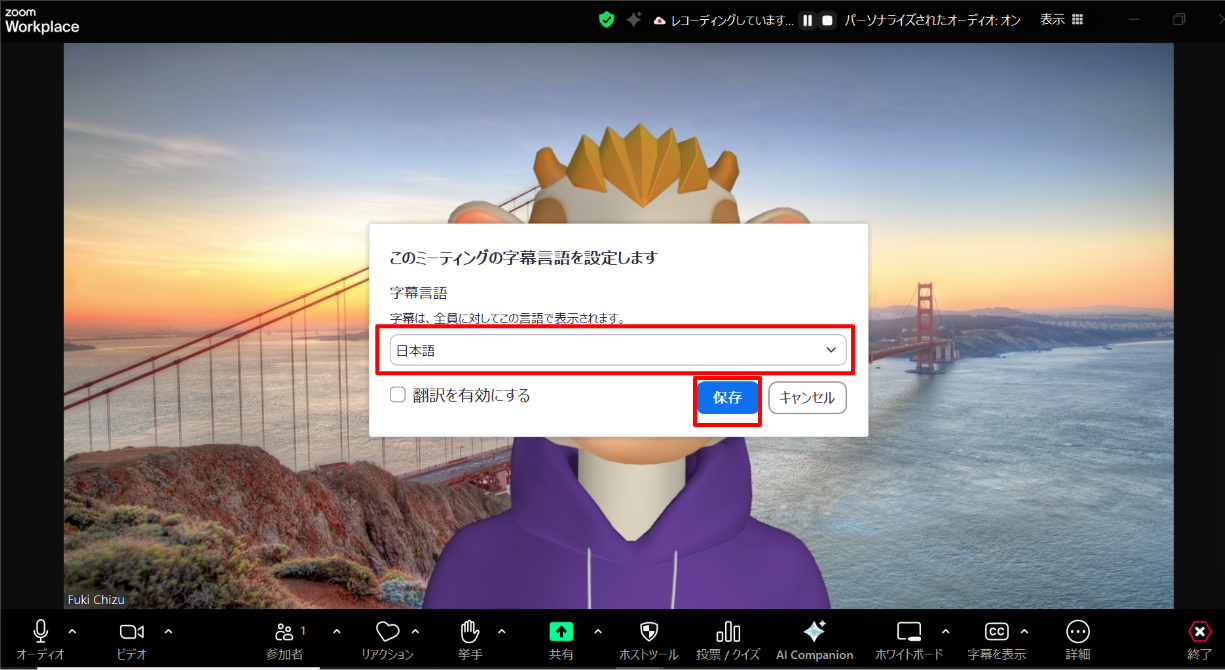This screenshot has height=670, width=1225.
Task: Click the red 終了 end meeting icon
Action: (1199, 632)
